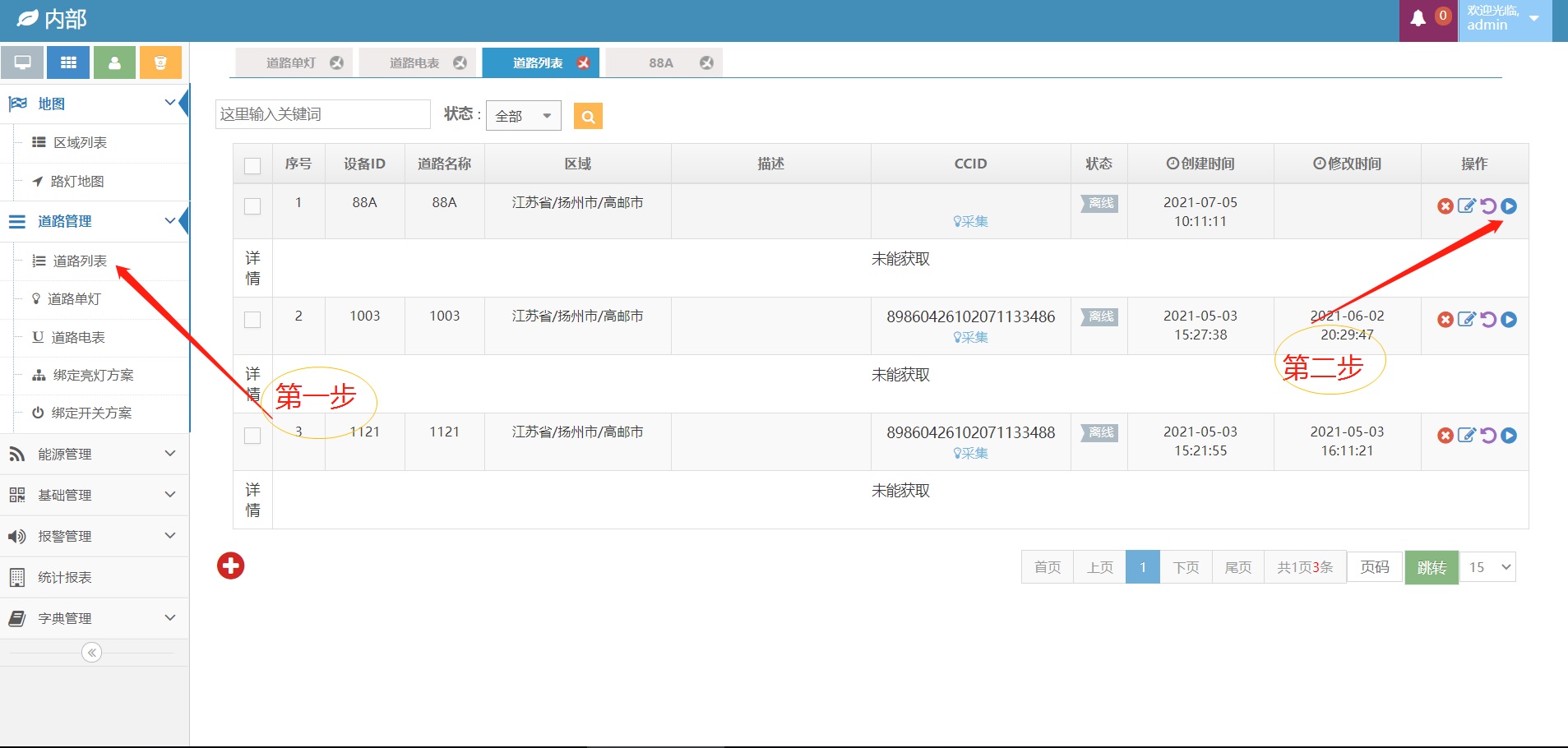
Task: Expand the 报警管理 menu
Action: pos(95,536)
